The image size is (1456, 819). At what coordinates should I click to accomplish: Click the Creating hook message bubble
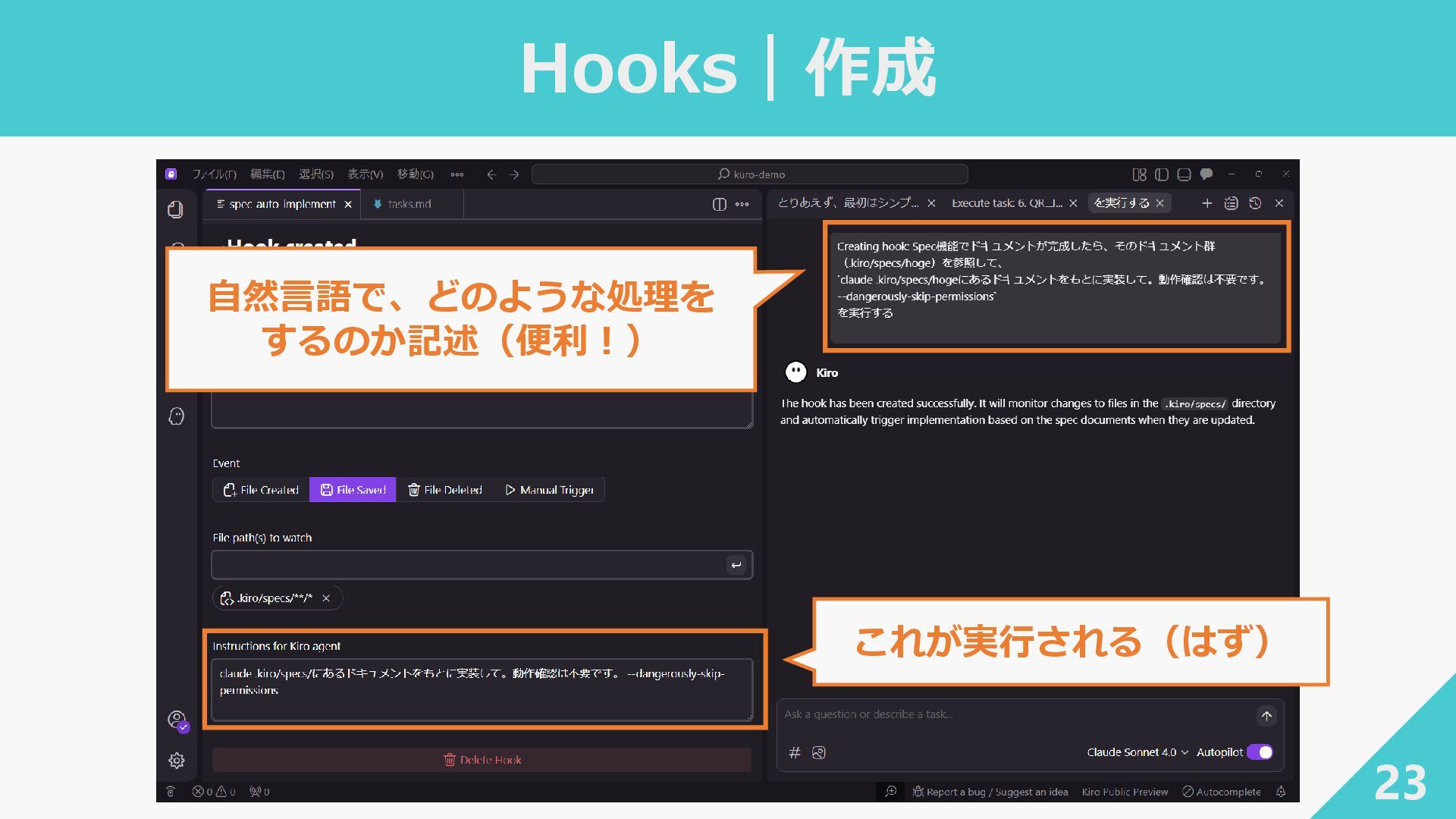[1056, 287]
